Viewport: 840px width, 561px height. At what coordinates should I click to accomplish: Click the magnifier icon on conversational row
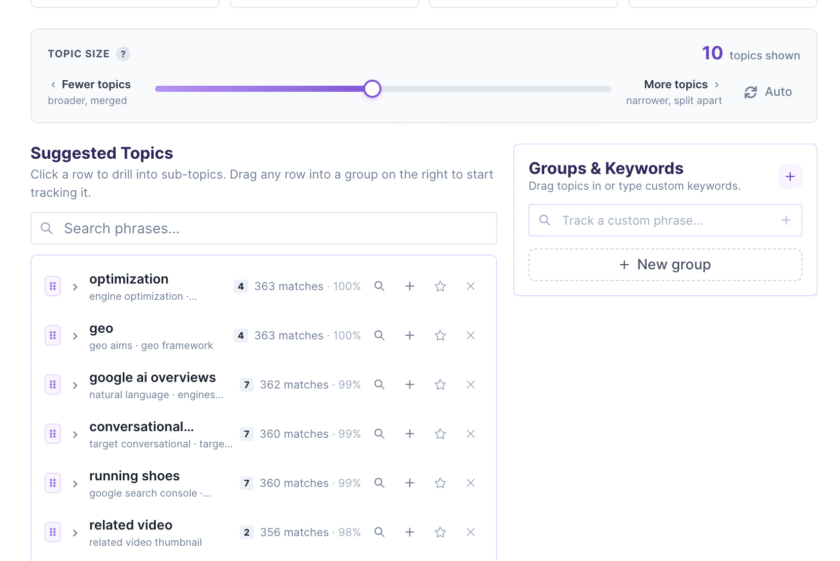[379, 434]
